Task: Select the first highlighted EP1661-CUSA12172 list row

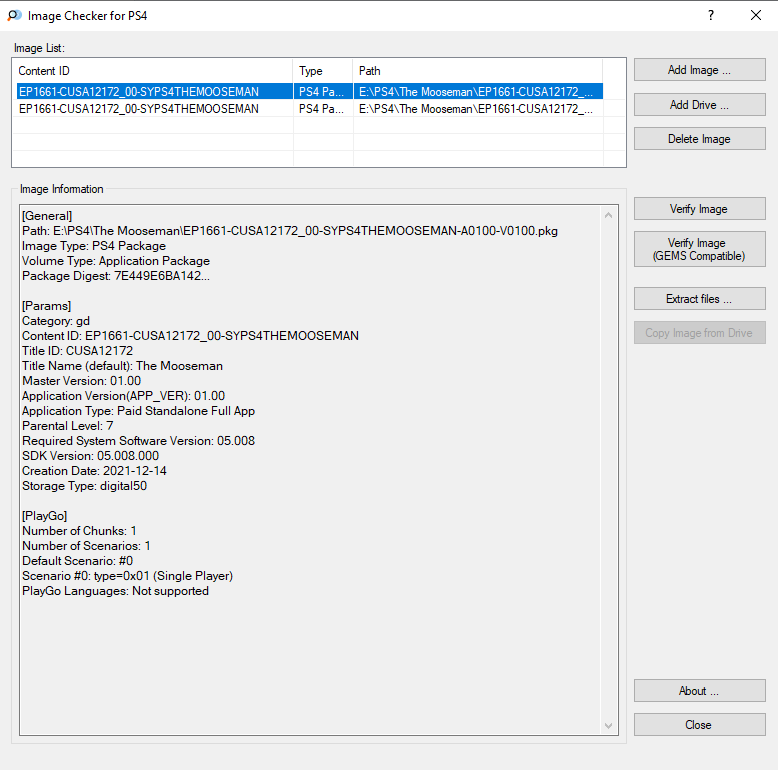Action: tap(310, 92)
